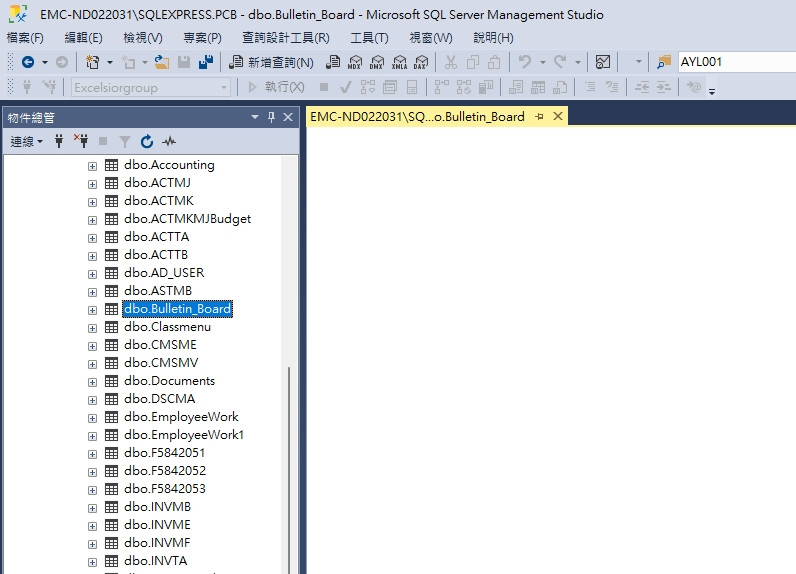This screenshot has height=574, width=796.
Task: Select dbo.EmployeeWork table row
Action: [181, 417]
